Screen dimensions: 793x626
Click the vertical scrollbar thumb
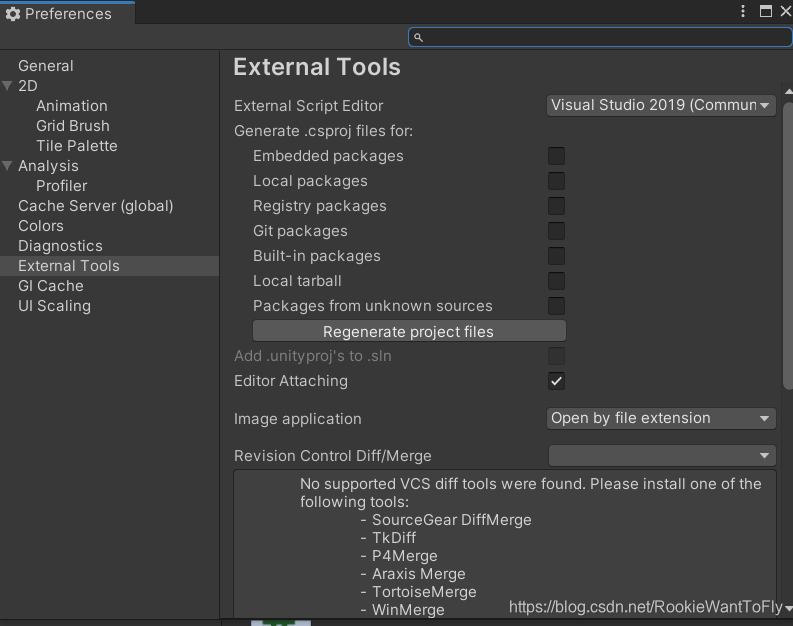[788, 246]
